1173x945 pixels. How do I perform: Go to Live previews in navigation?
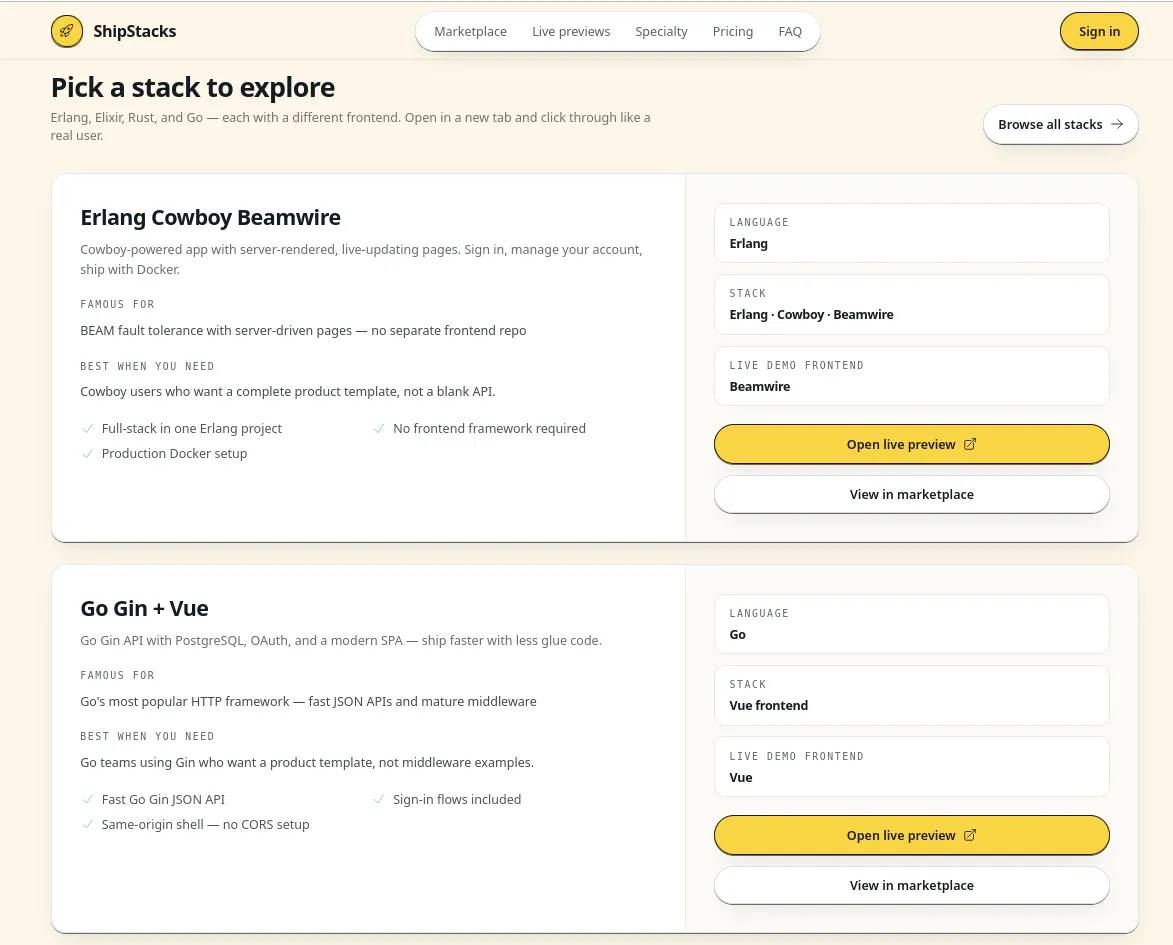pyautogui.click(x=571, y=31)
